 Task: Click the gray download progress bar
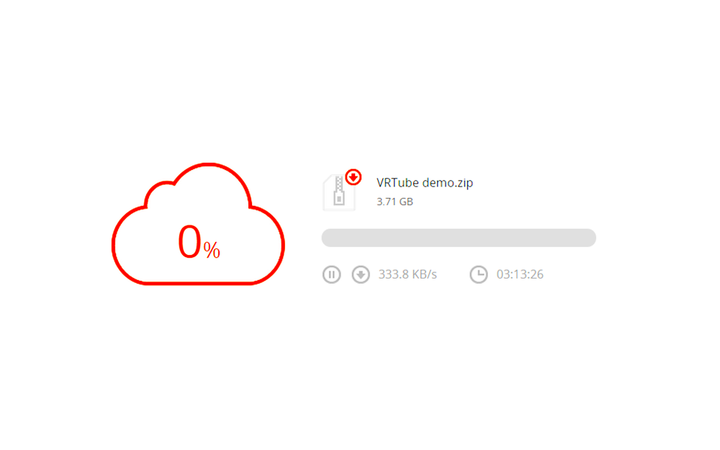point(459,238)
